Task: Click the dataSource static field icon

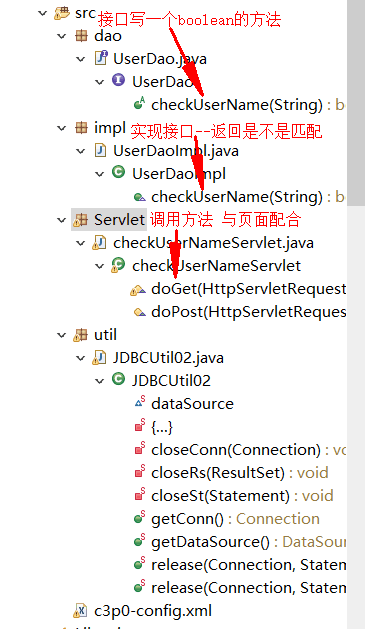Action: click(x=140, y=402)
